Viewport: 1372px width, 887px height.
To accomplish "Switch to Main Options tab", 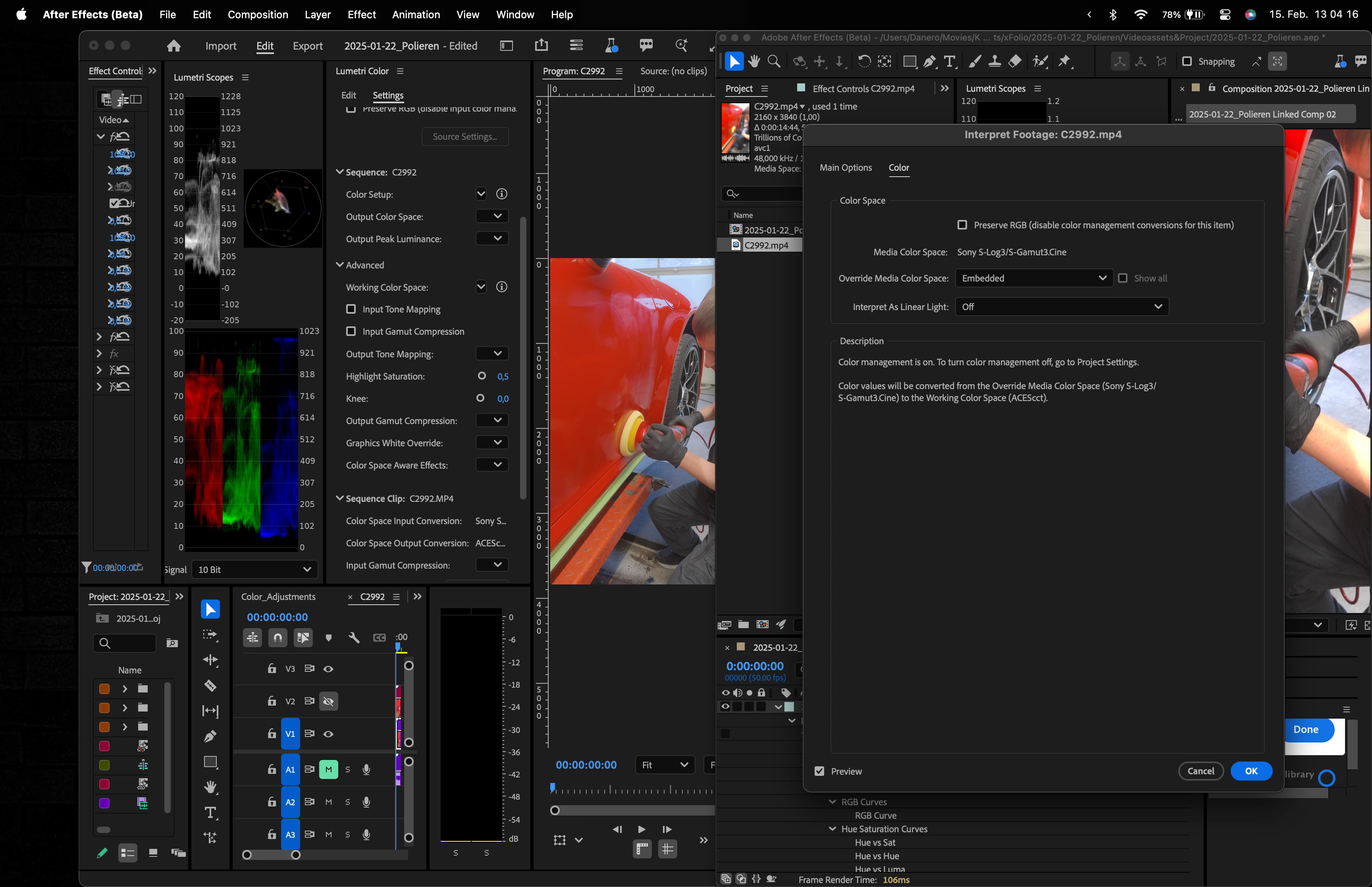I will [845, 168].
